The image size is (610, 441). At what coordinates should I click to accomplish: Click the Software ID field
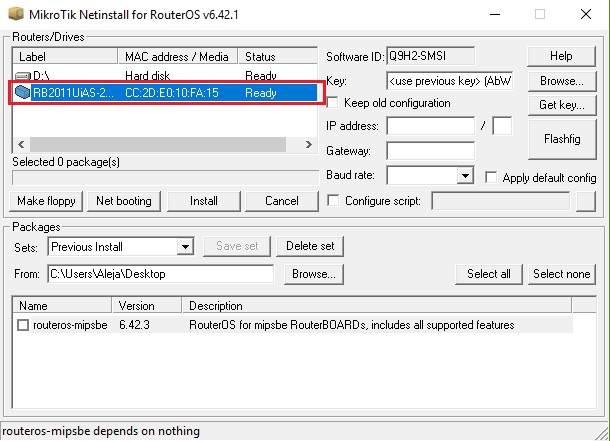(x=431, y=56)
